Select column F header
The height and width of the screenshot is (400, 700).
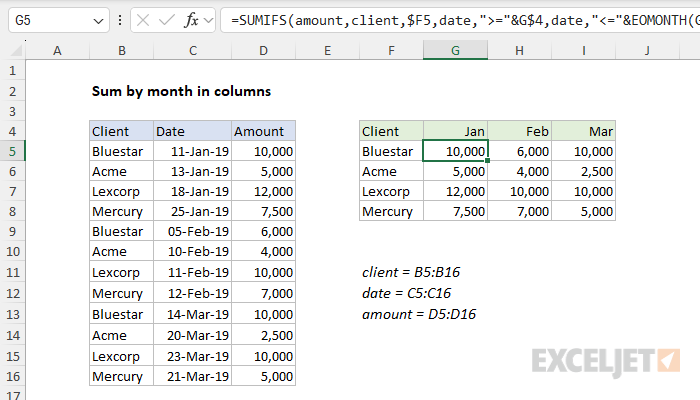point(391,50)
